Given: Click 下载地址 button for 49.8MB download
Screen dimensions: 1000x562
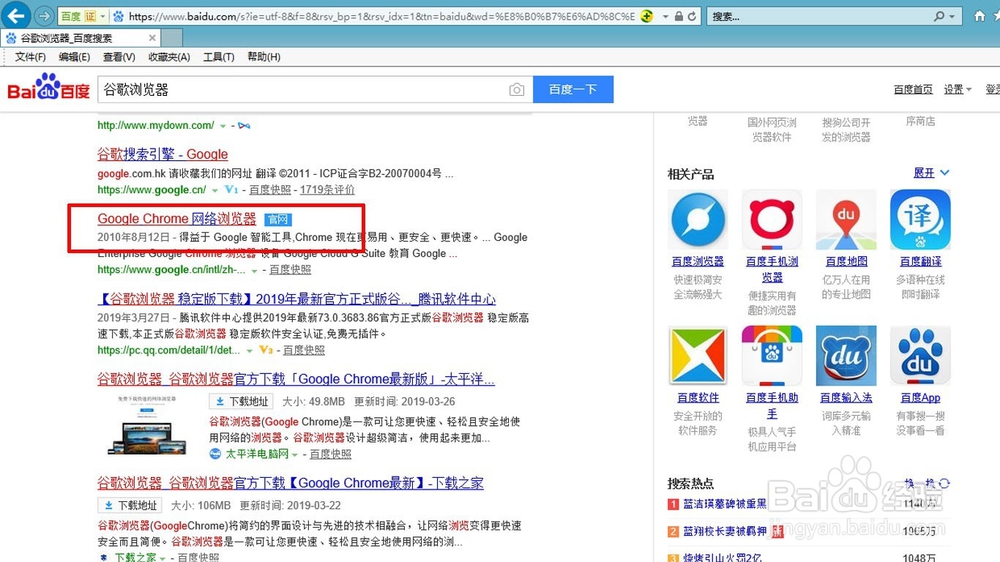Looking at the screenshot, I should (x=241, y=401).
